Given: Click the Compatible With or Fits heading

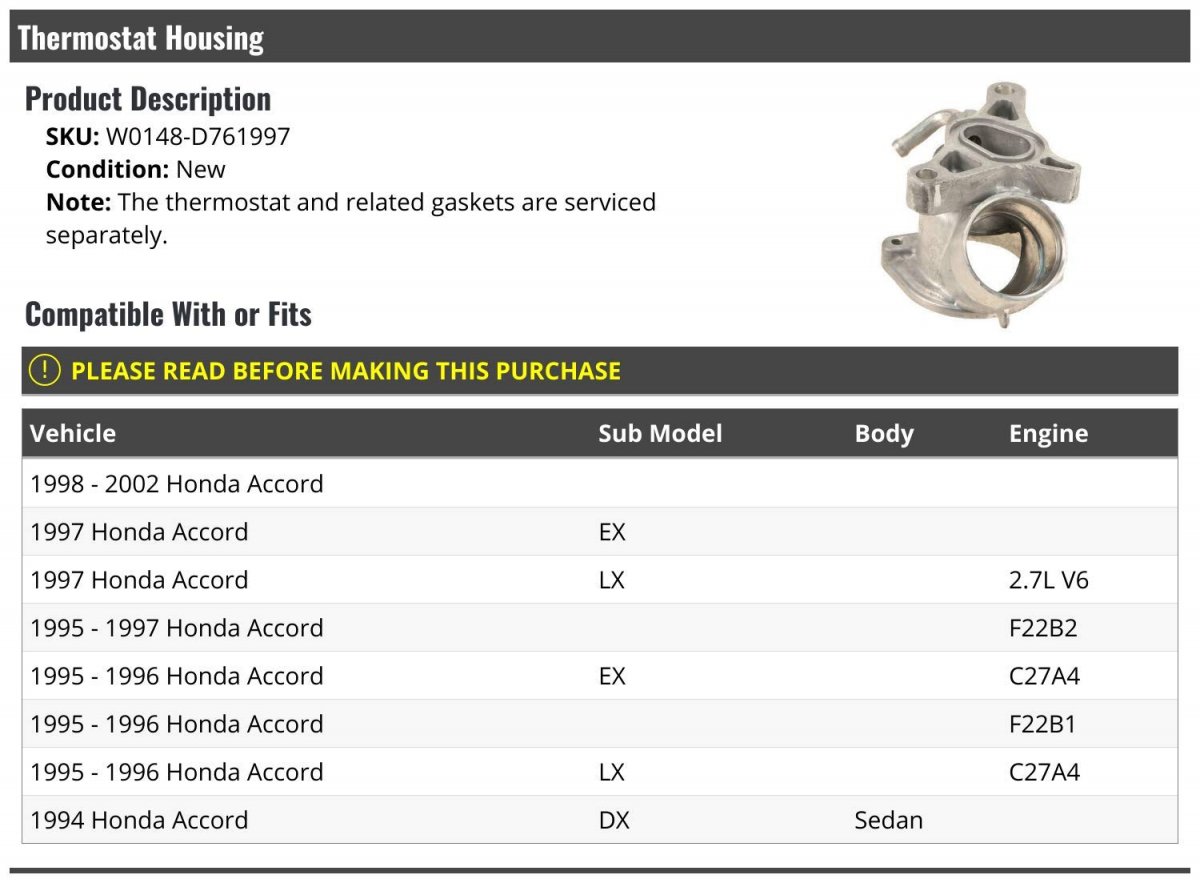Looking at the screenshot, I should (x=168, y=315).
